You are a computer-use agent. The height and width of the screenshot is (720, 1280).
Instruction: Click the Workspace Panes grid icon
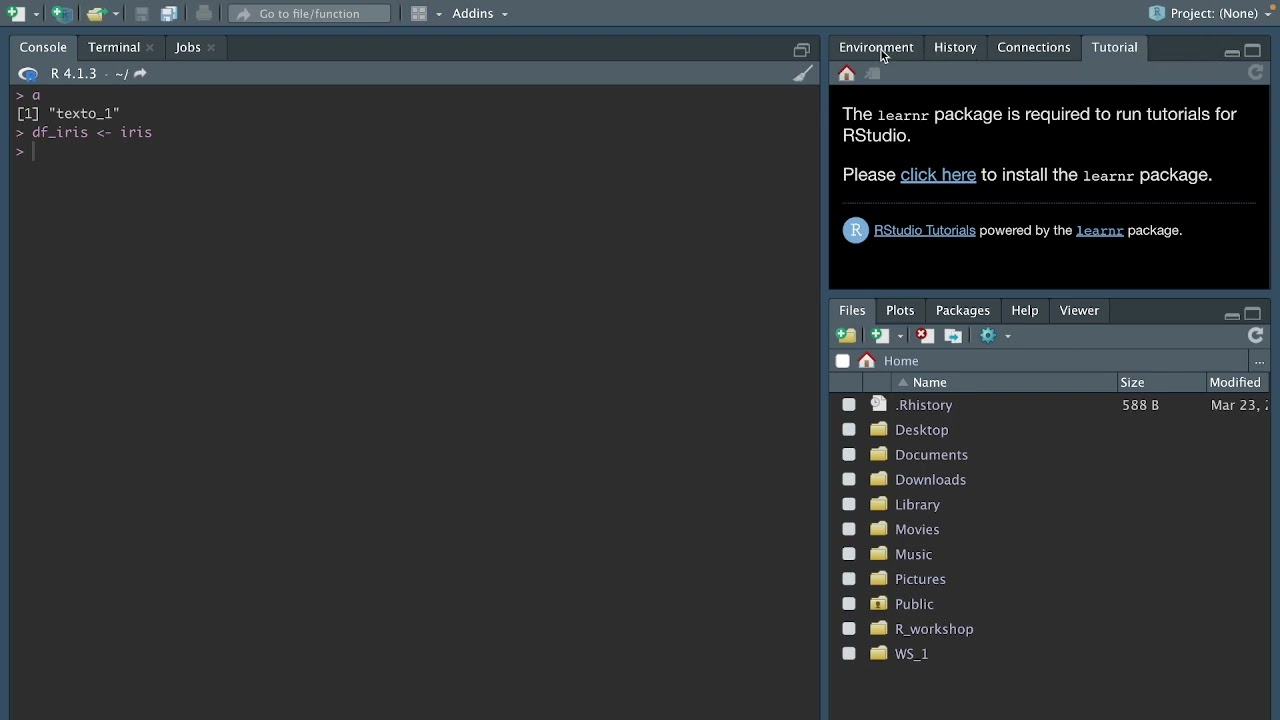click(x=419, y=14)
